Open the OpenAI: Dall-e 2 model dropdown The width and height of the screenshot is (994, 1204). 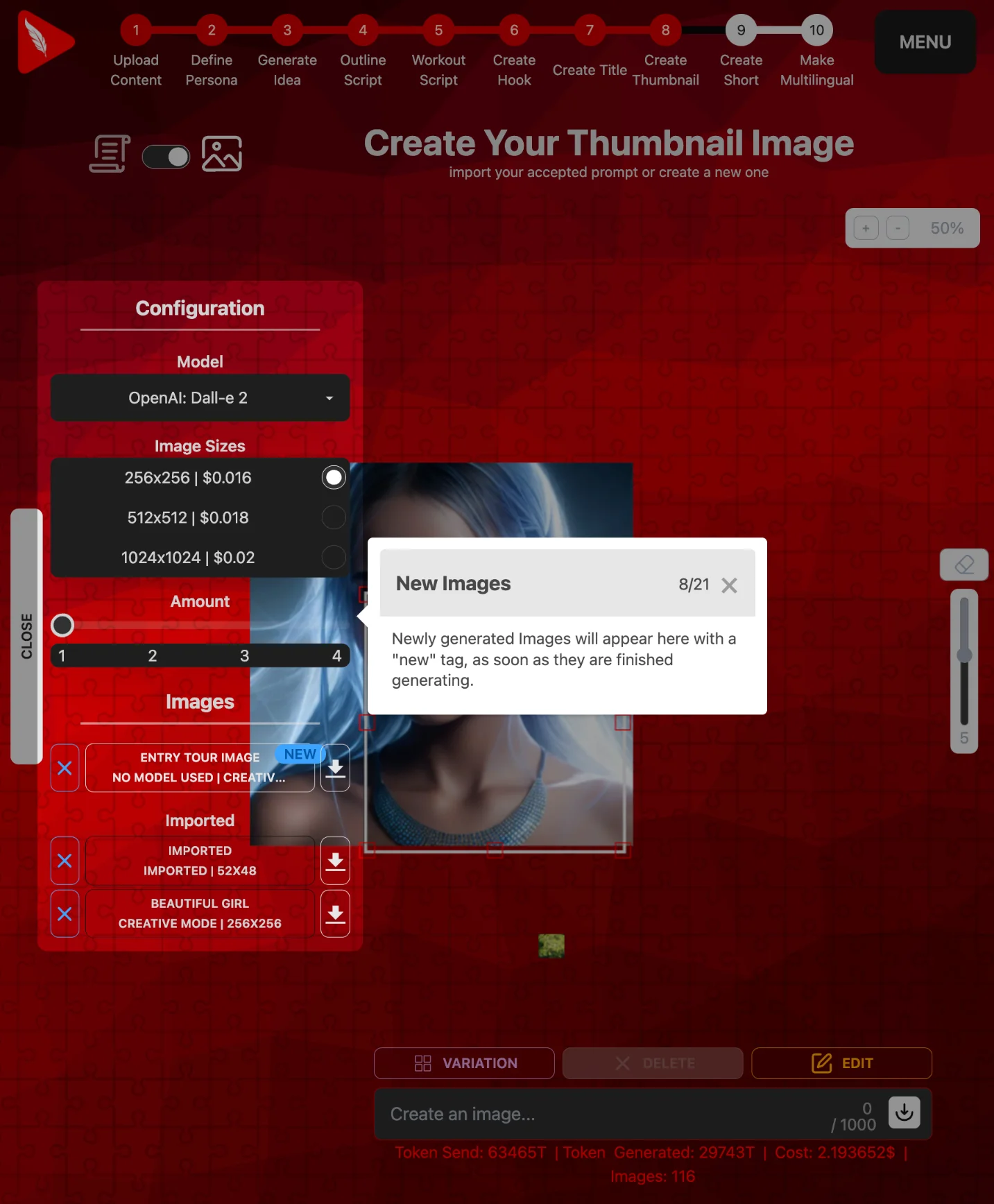200,398
